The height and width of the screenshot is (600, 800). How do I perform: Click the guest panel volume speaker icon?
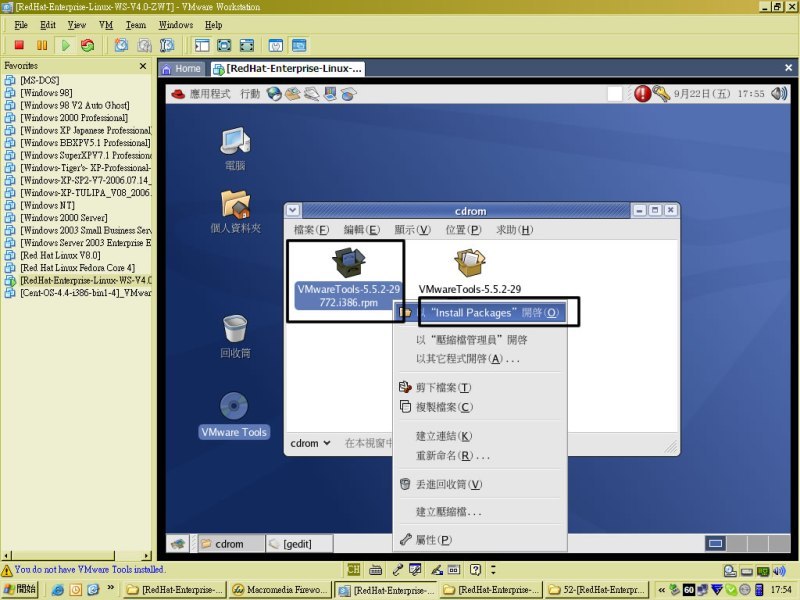coord(779,94)
